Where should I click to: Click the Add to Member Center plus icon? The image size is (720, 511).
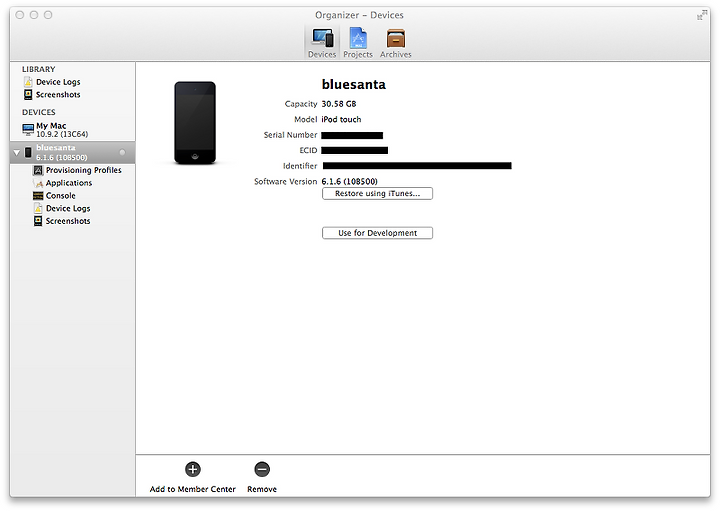pos(193,469)
